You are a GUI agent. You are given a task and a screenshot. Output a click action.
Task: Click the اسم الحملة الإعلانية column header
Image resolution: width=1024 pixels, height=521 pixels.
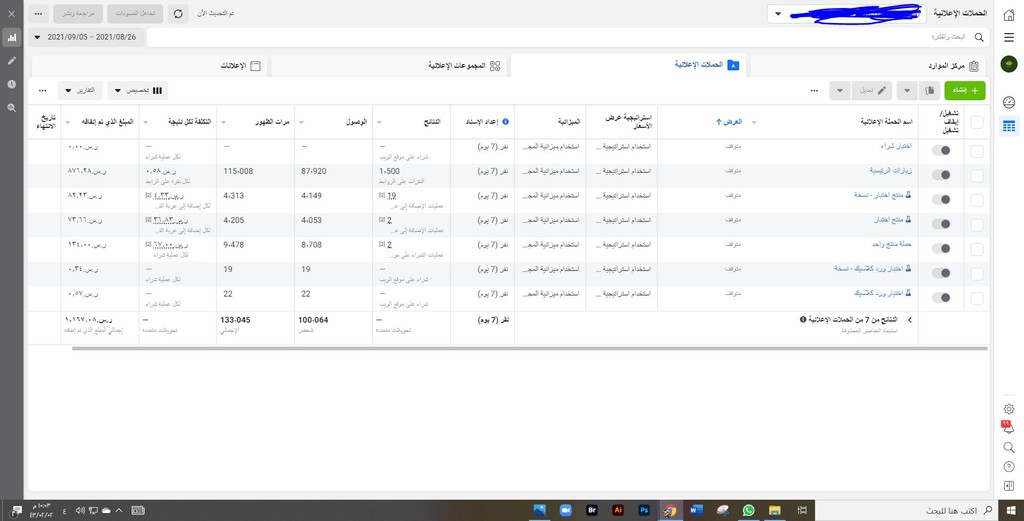pyautogui.click(x=886, y=121)
